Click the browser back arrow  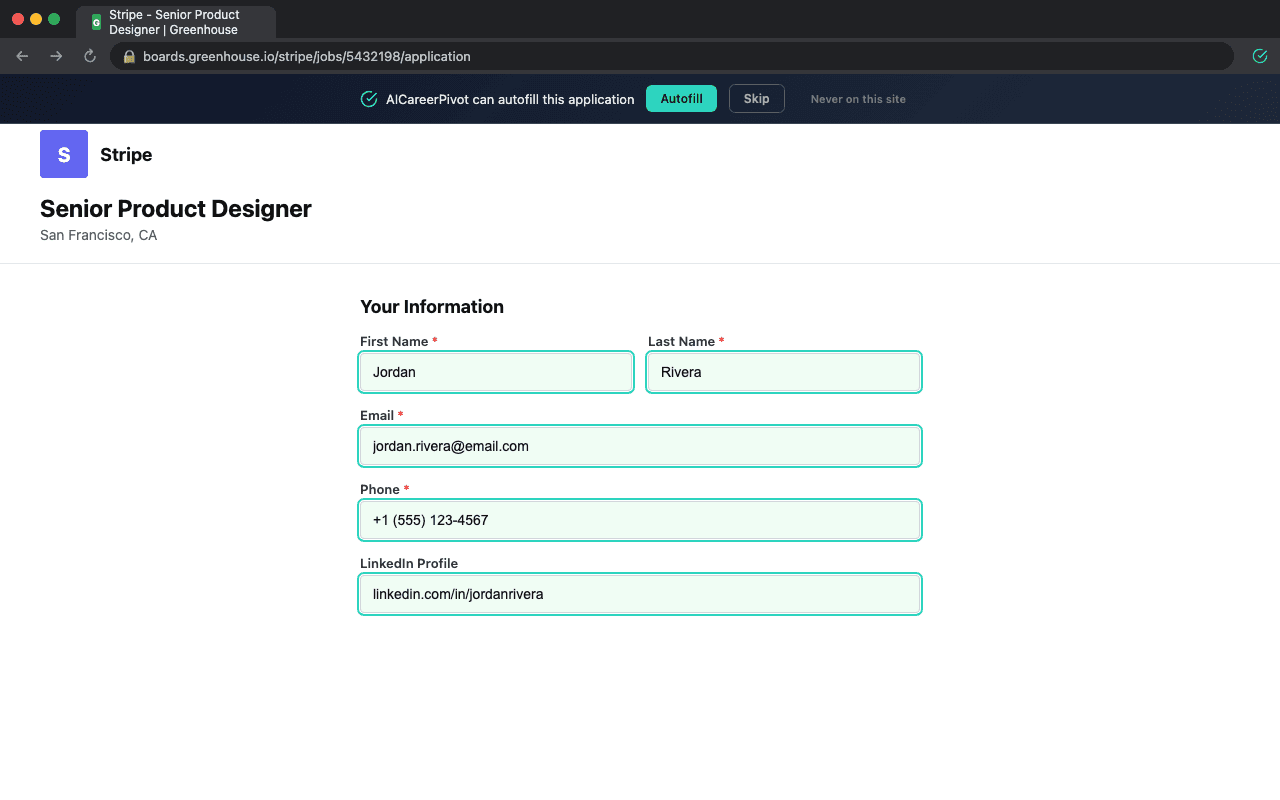[22, 56]
